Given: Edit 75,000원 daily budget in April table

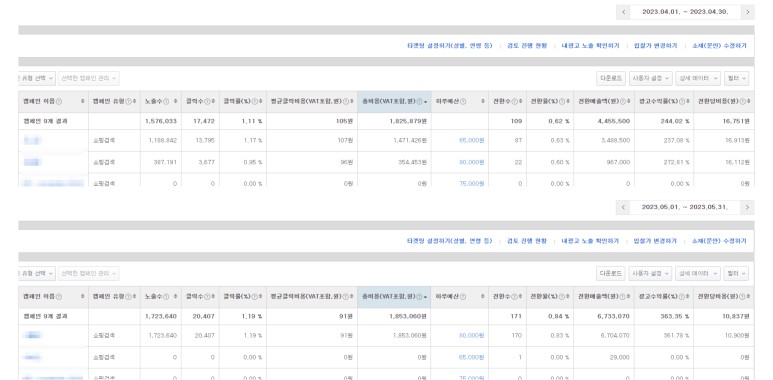Looking at the screenshot, I should pyautogui.click(x=472, y=183).
